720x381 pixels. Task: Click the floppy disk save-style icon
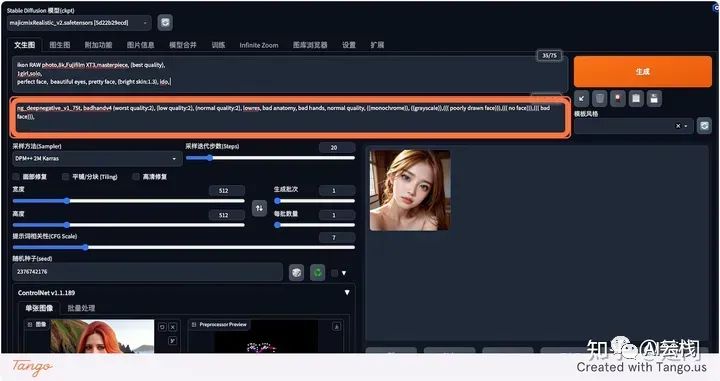coord(654,98)
